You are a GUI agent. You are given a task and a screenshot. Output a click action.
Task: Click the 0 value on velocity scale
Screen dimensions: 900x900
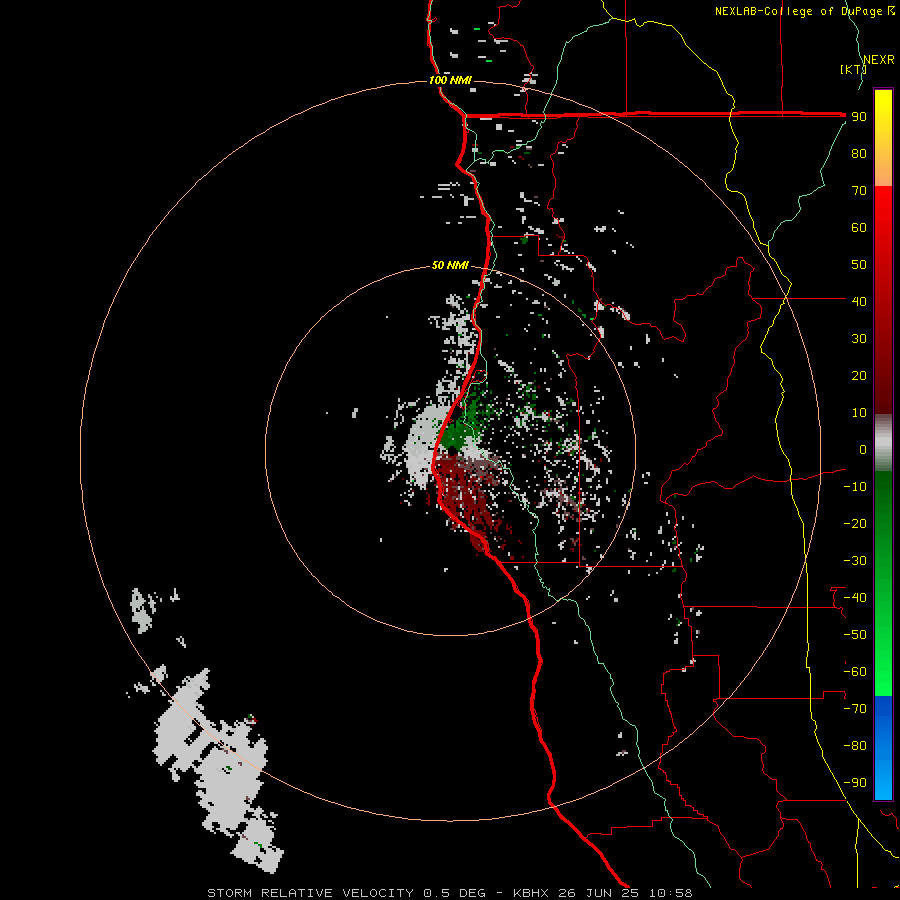pyautogui.click(x=863, y=449)
